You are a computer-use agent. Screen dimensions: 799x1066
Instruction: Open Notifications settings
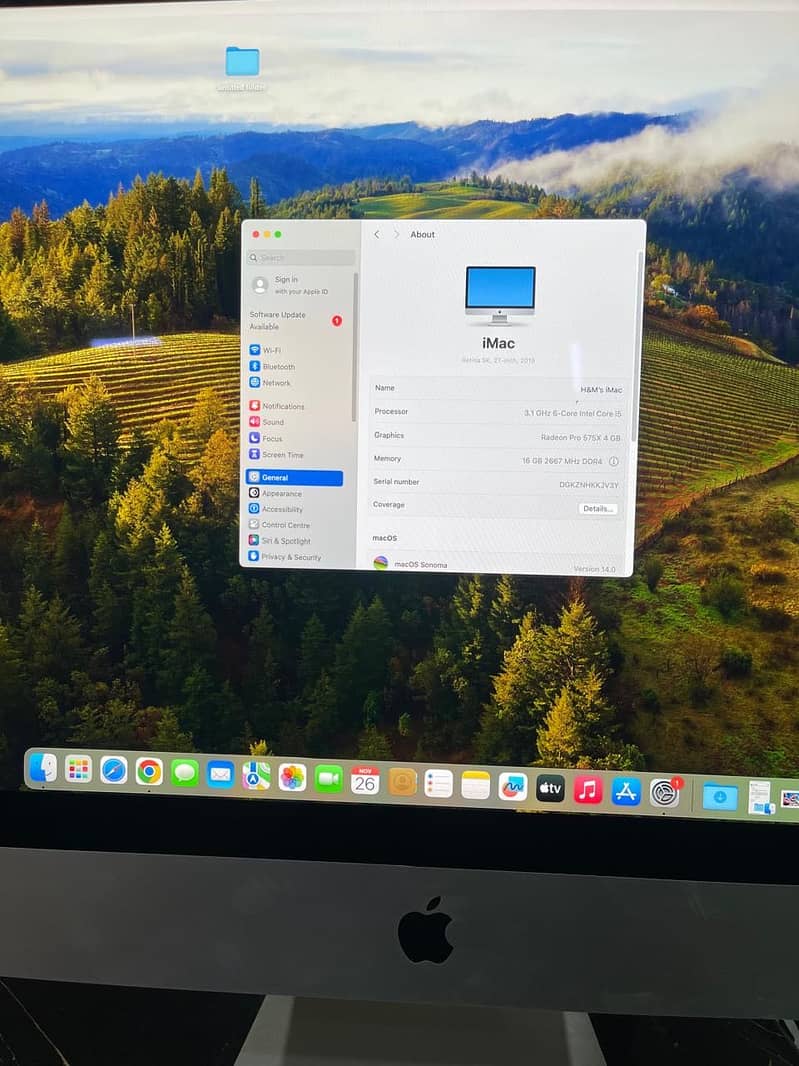(277, 406)
